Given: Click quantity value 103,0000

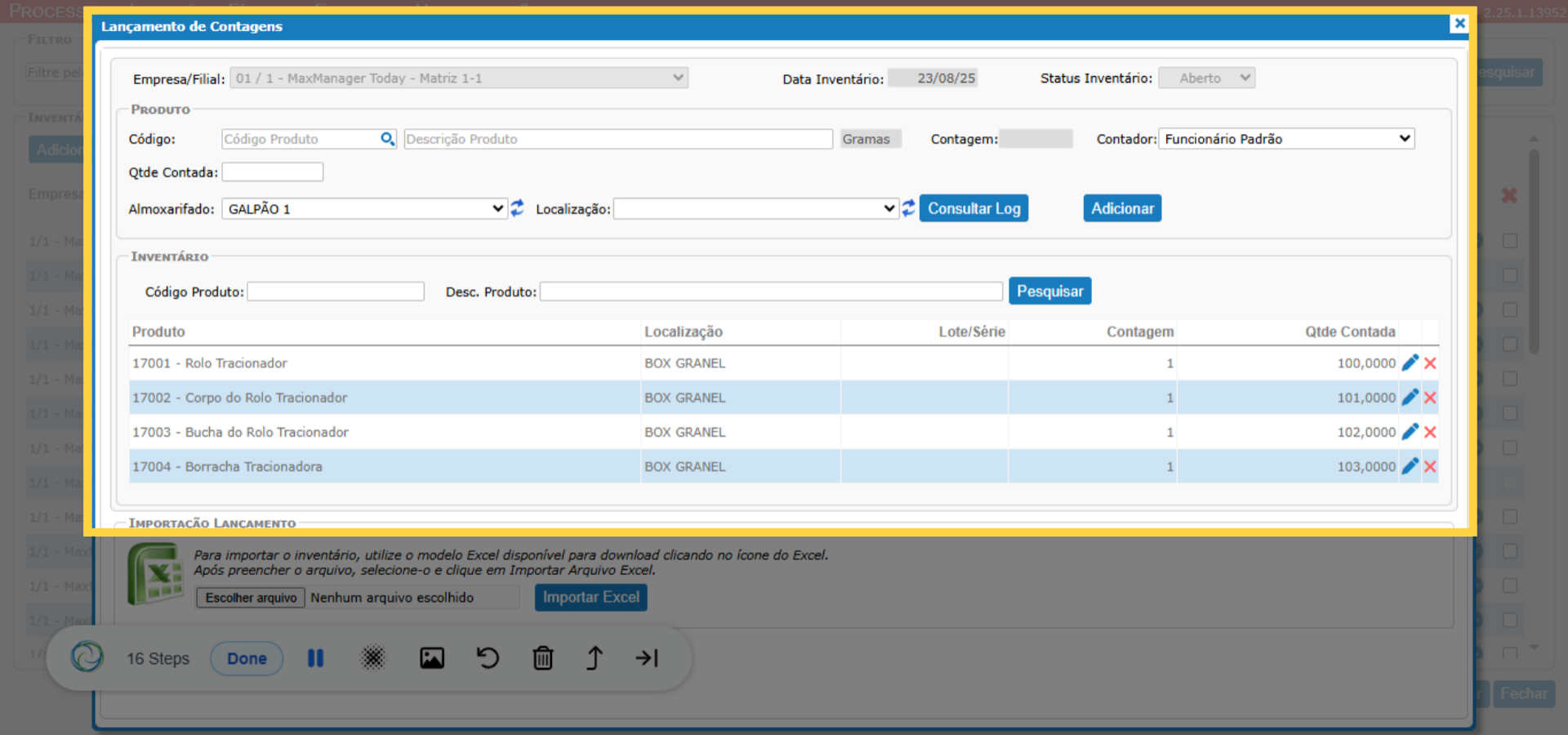Looking at the screenshot, I should point(1366,466).
